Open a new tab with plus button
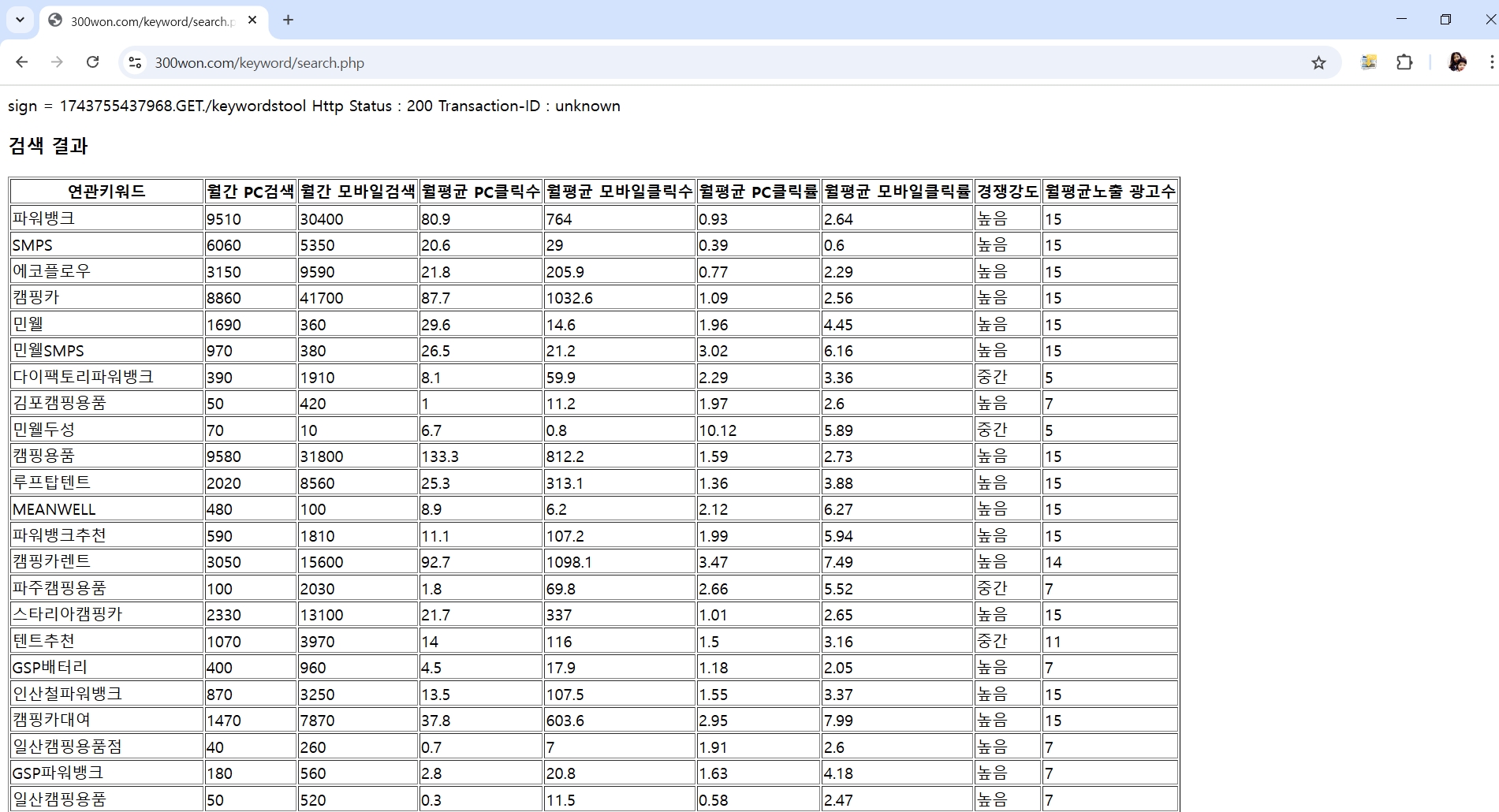 point(289,20)
